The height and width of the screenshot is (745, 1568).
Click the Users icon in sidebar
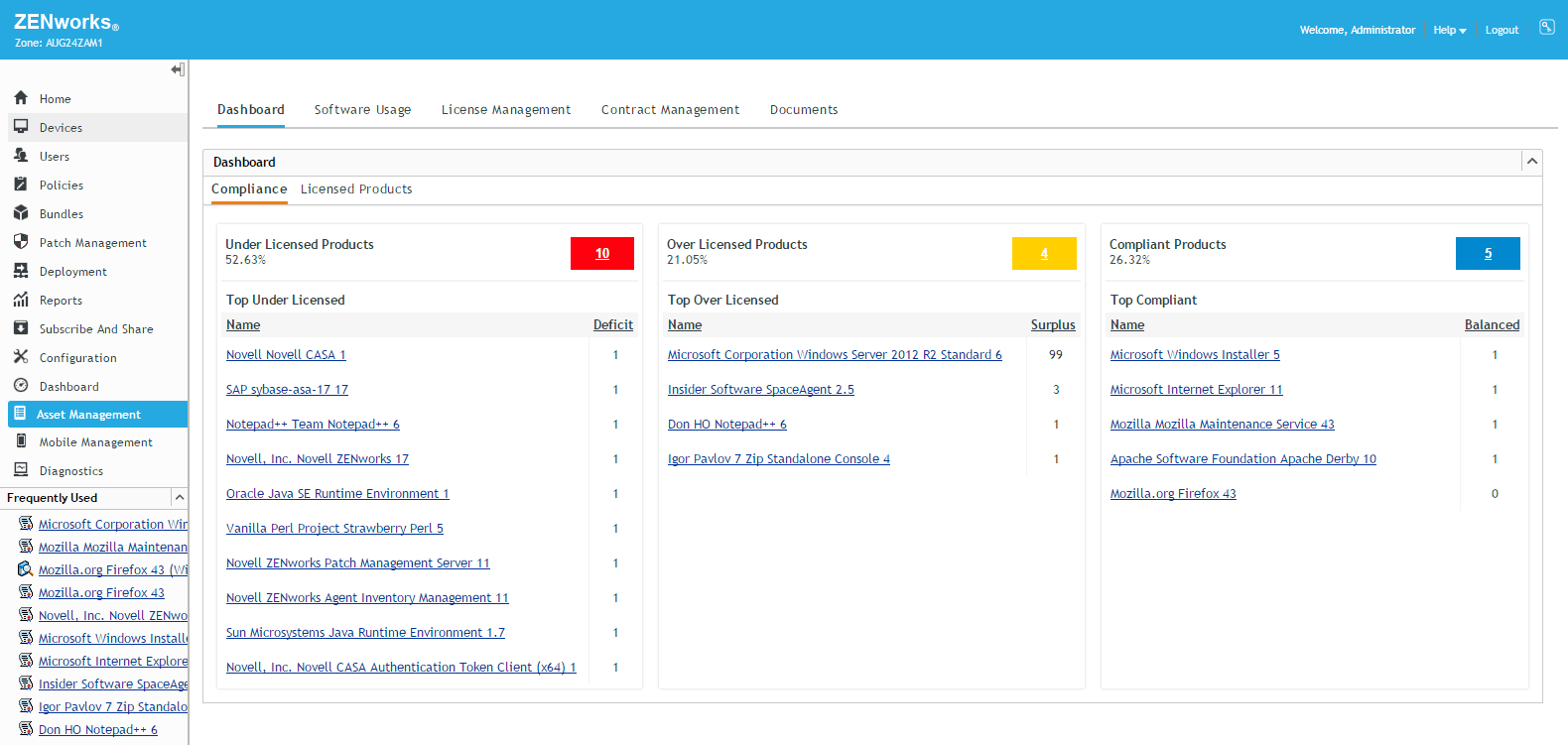click(21, 156)
